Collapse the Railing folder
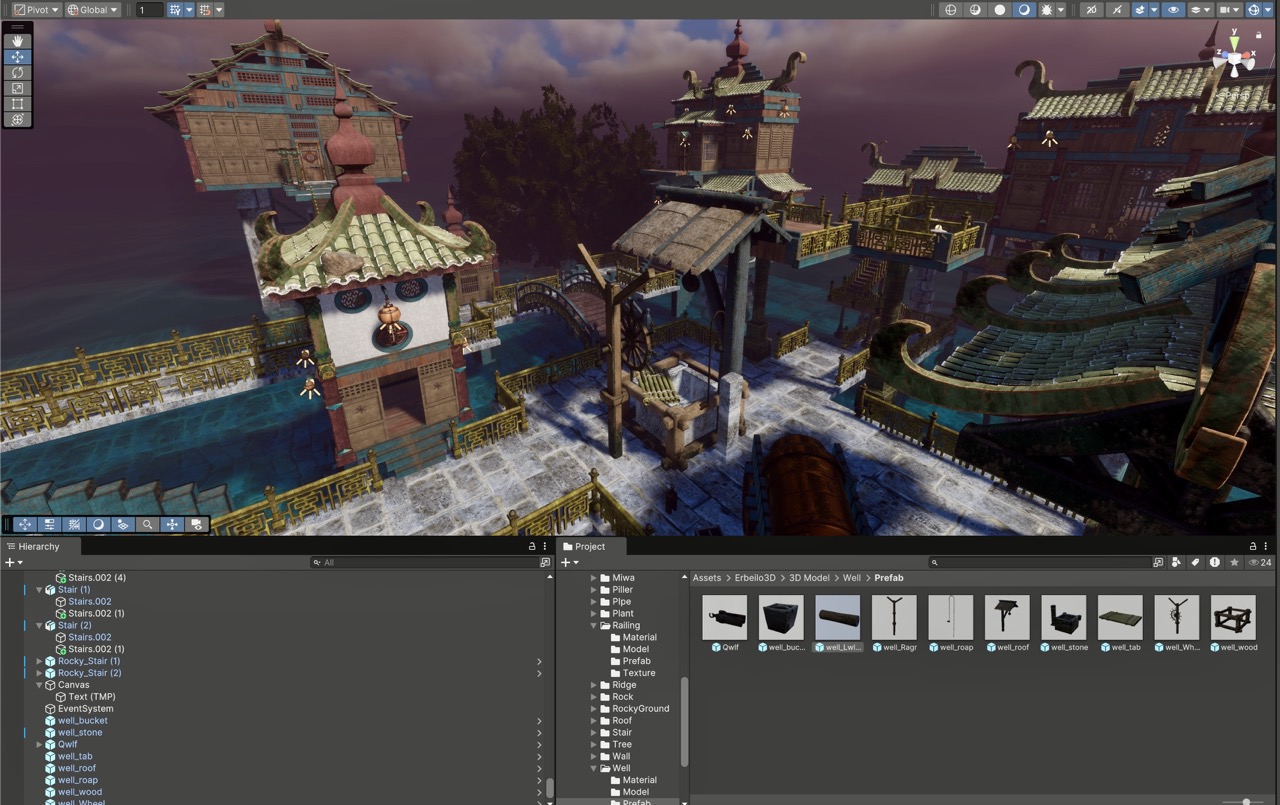This screenshot has height=805, width=1280. pyautogui.click(x=594, y=625)
